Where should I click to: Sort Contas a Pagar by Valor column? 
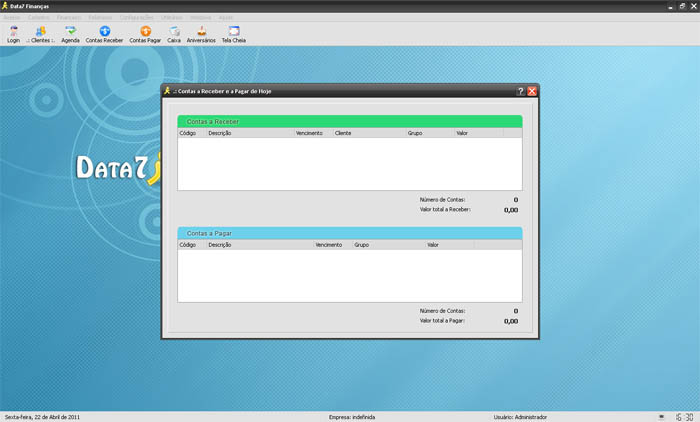click(450, 245)
